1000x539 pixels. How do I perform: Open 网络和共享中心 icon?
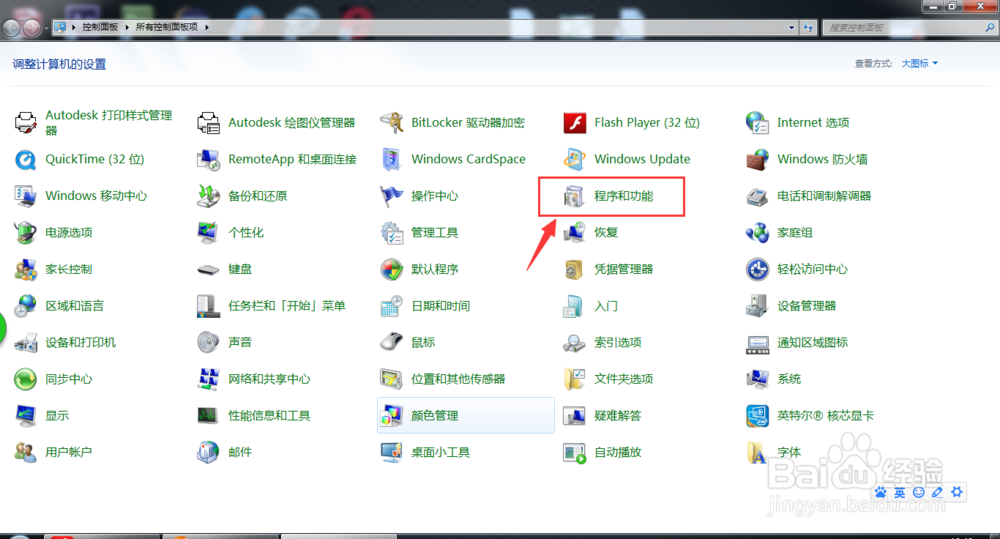point(209,379)
